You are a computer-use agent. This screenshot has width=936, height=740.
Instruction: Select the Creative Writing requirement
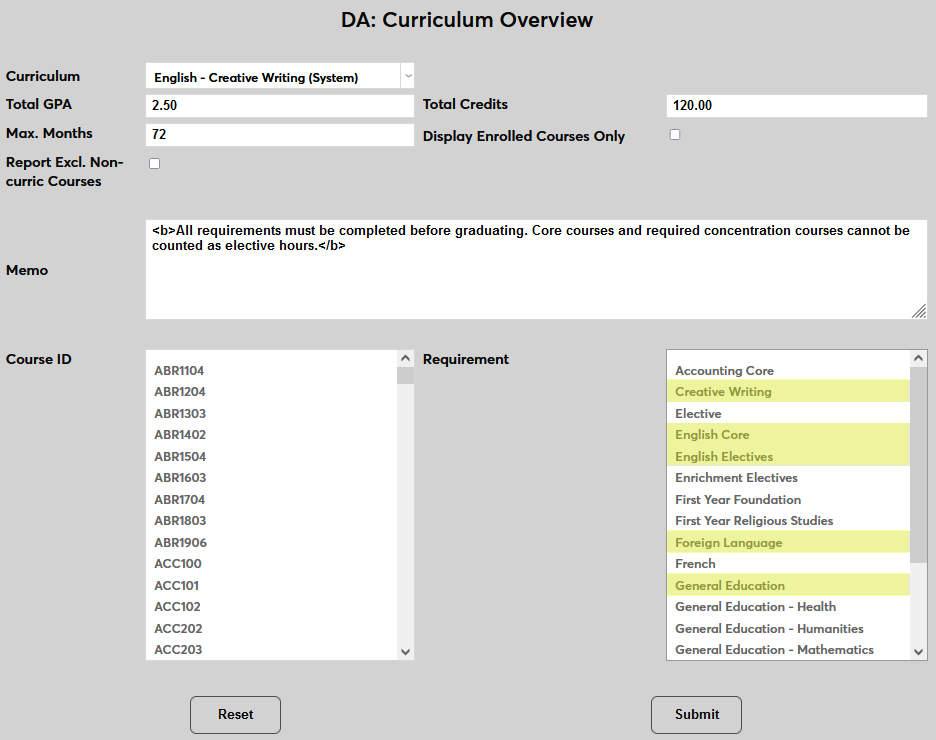click(x=723, y=392)
